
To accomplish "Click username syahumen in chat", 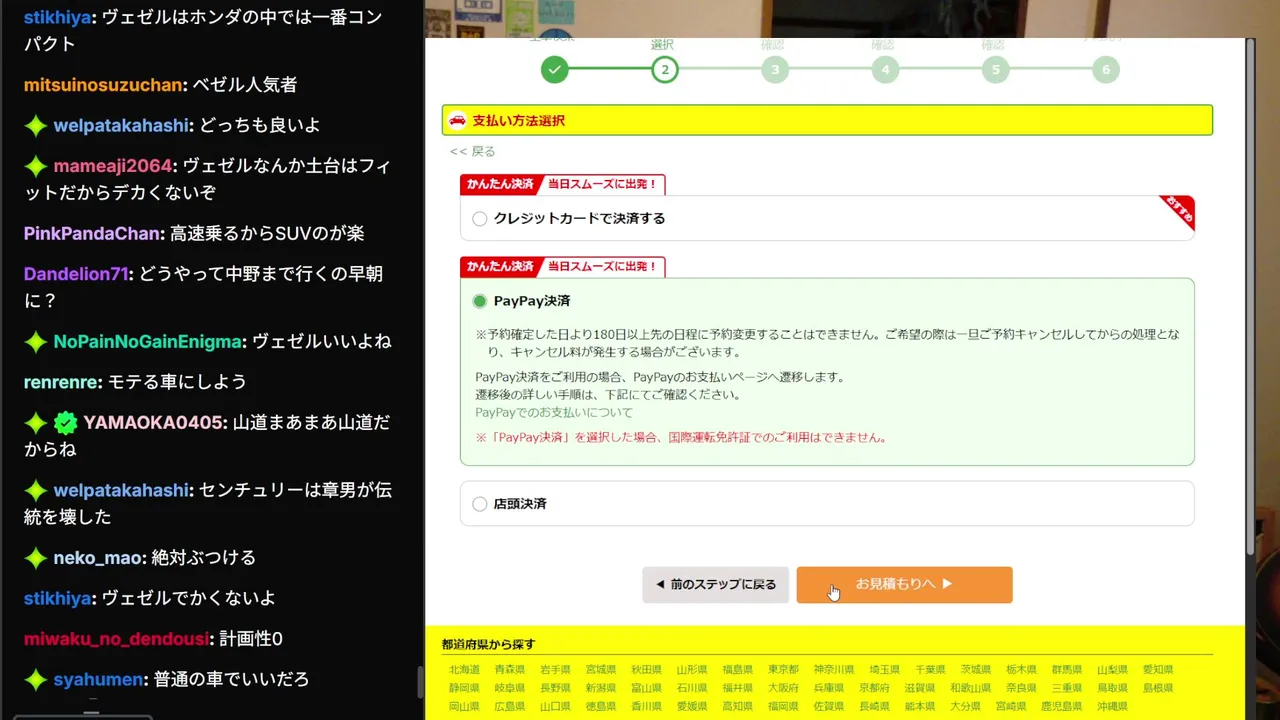I will coord(98,680).
